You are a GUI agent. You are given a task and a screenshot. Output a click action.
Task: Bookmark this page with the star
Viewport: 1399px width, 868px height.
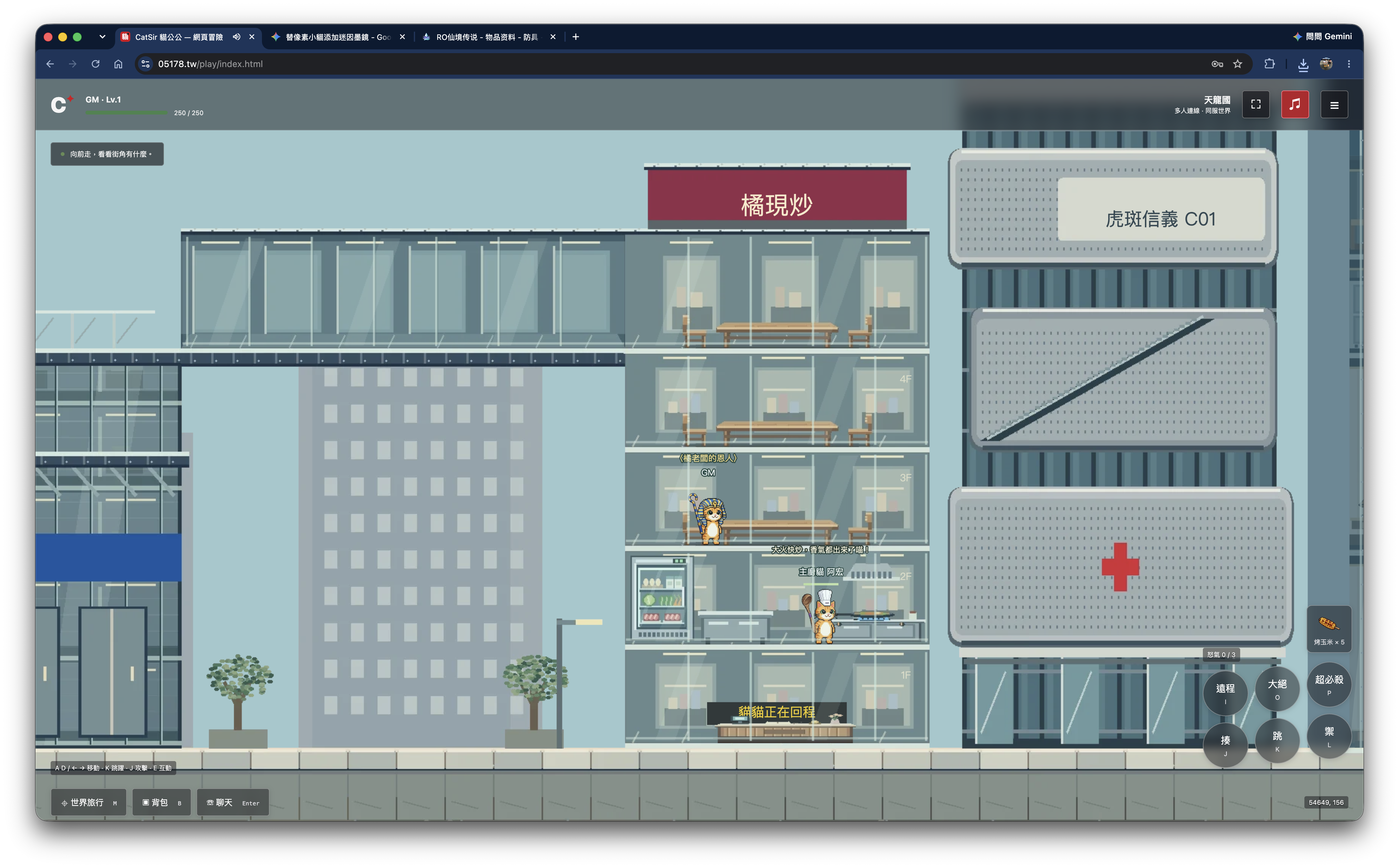(1238, 64)
